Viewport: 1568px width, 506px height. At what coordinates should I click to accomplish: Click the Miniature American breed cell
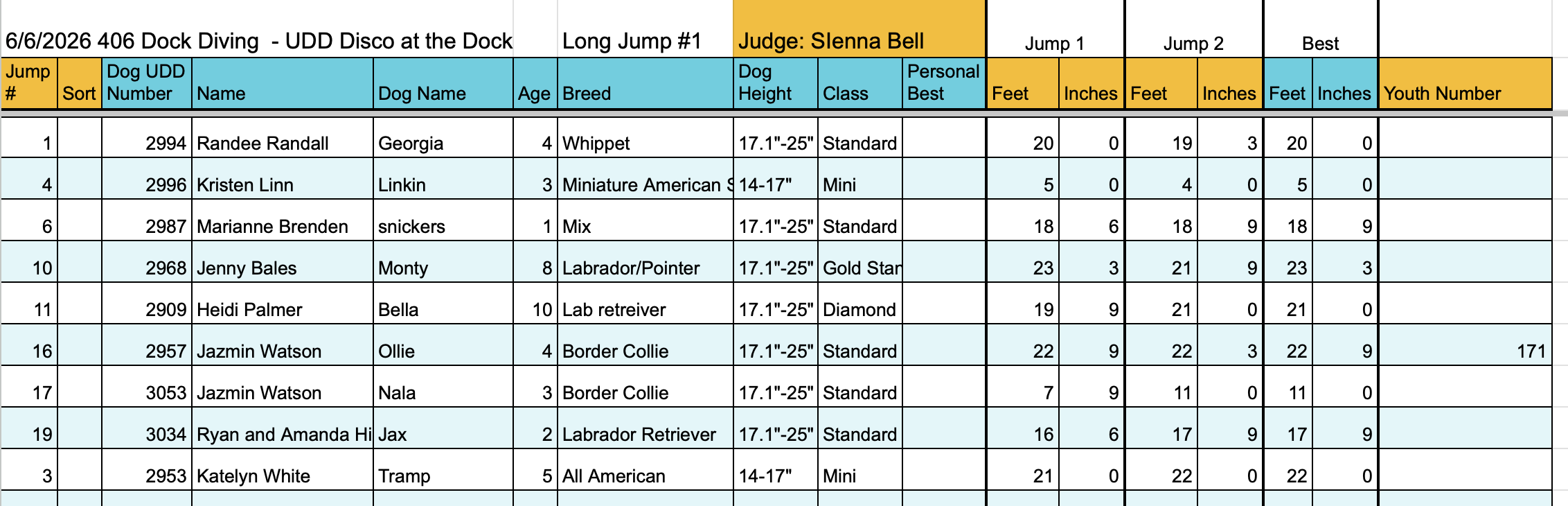pyautogui.click(x=645, y=179)
